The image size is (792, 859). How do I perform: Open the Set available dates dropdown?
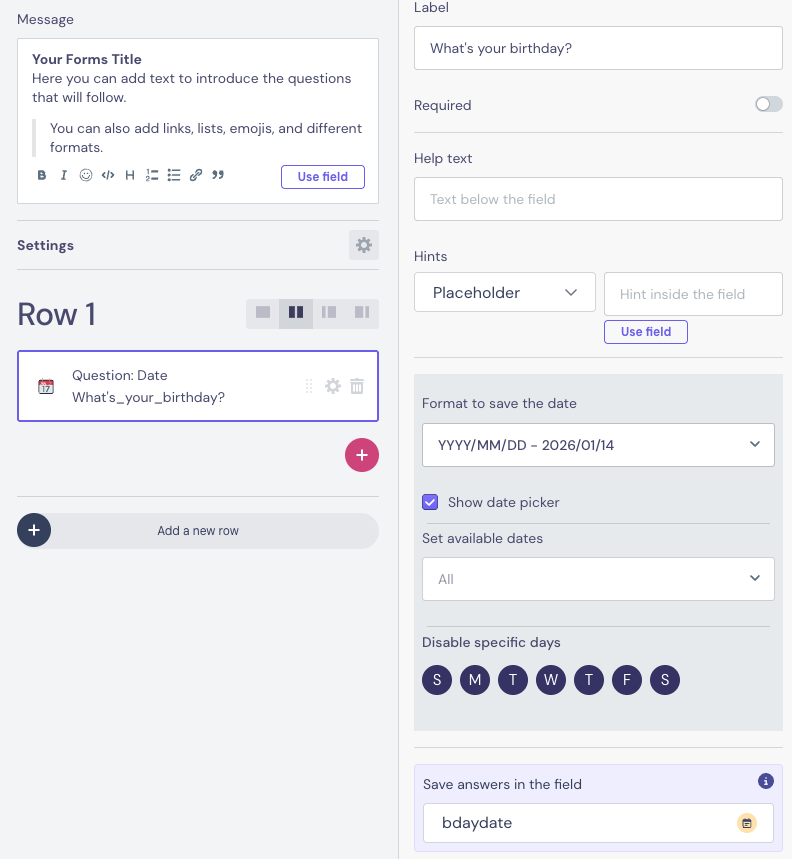(598, 579)
